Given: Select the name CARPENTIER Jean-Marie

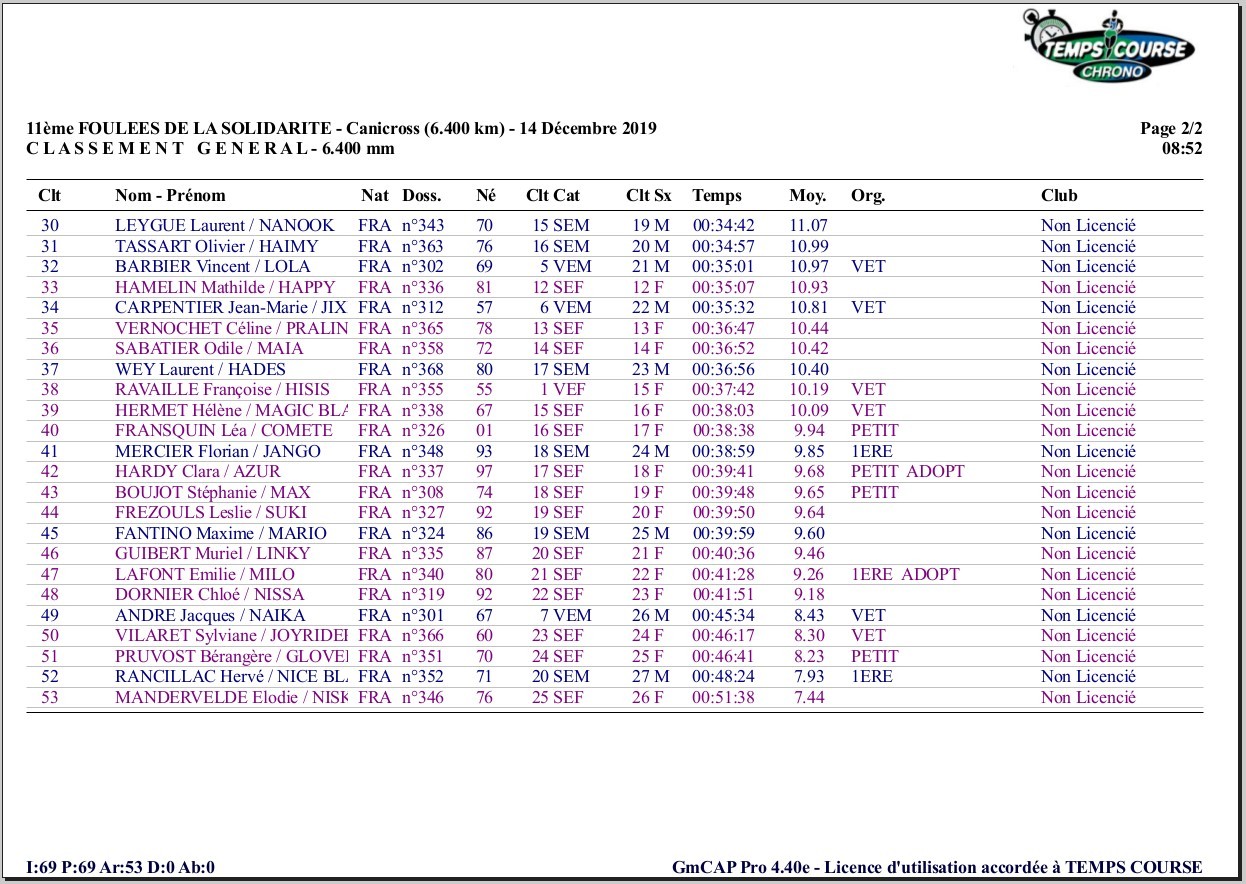Looking at the screenshot, I should click(x=214, y=308).
